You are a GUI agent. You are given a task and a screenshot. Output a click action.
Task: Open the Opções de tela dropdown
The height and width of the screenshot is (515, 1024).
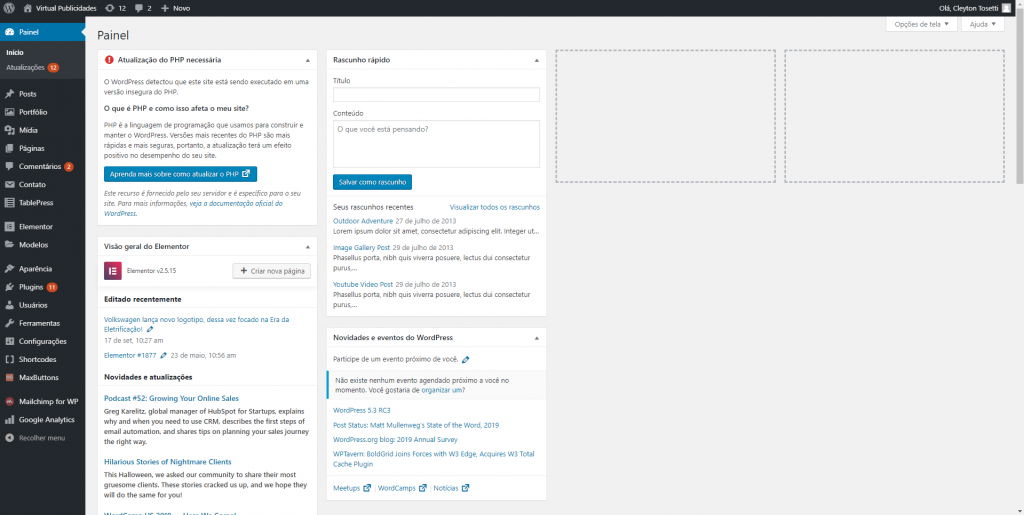921,24
